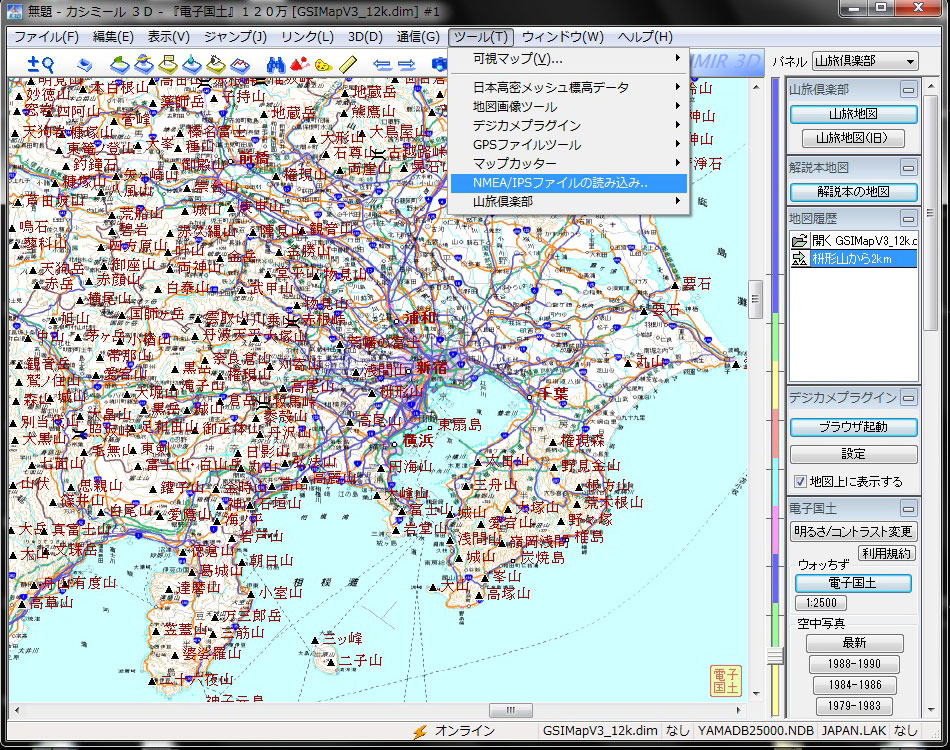The image size is (950, 750).
Task: Collapse the 解説本地図 panel section
Action: click(908, 168)
